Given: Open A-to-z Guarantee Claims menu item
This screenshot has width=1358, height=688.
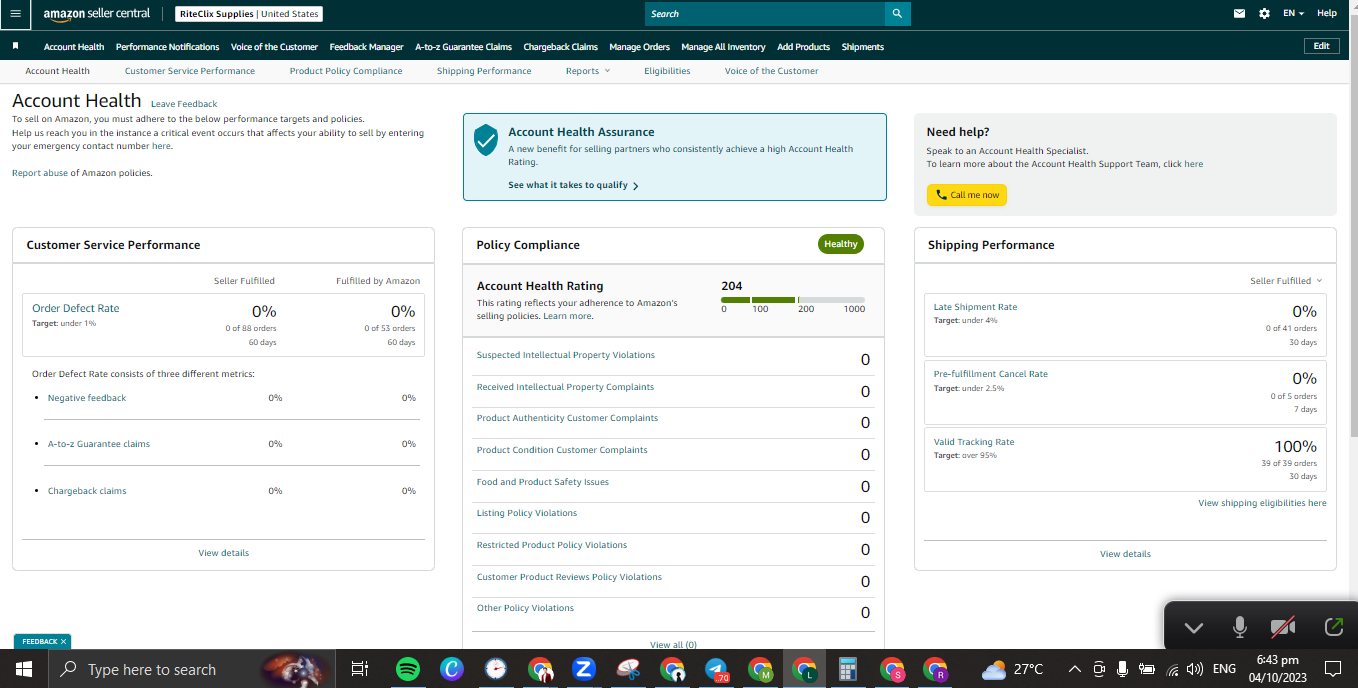Looking at the screenshot, I should [x=463, y=47].
